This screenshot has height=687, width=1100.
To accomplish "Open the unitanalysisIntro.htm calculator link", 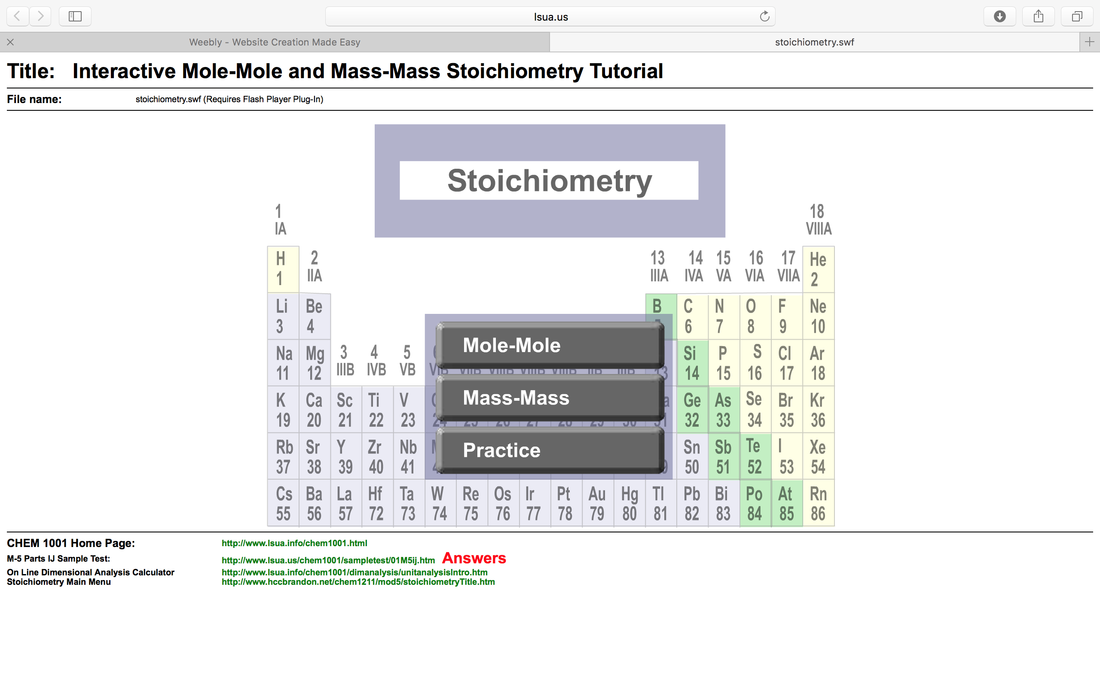I will click(x=354, y=573).
